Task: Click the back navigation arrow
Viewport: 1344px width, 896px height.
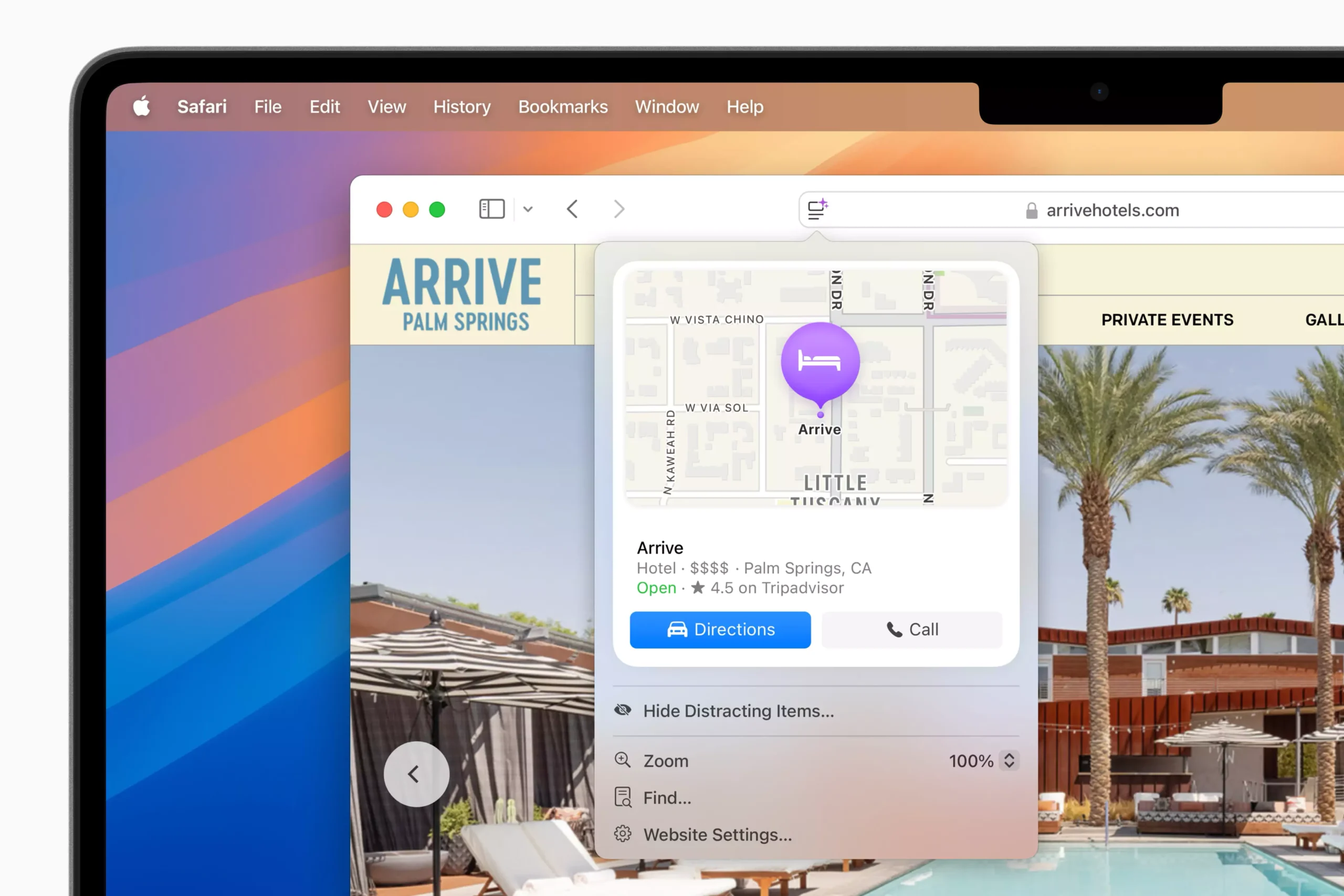Action: [x=572, y=209]
